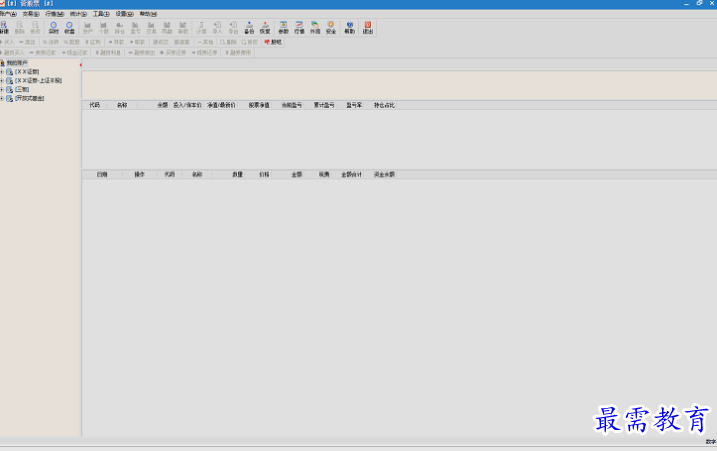The image size is (717, 451).
Task: Click the 收盘 closing price toolbar icon
Action: click(x=69, y=27)
